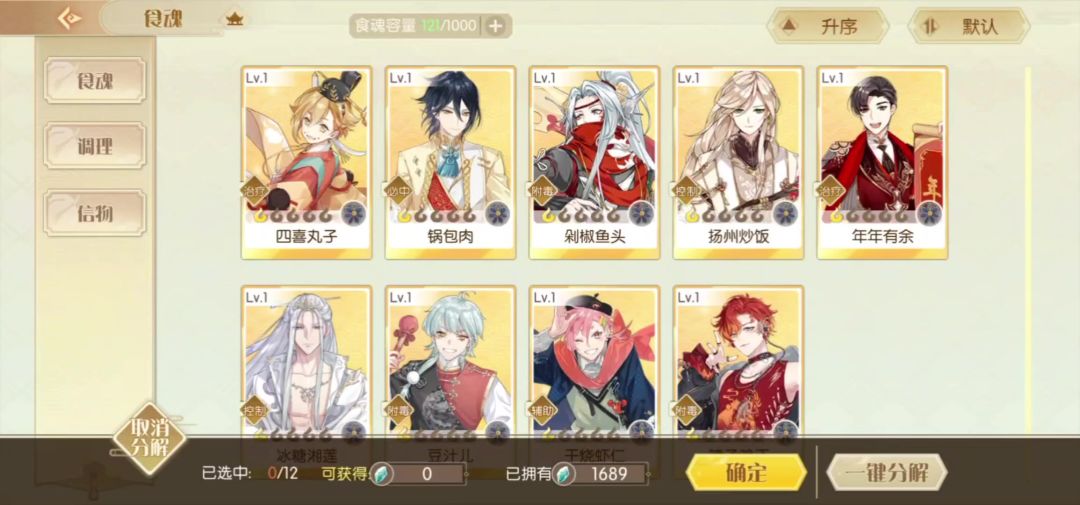Confirm with the yellow 确定 button

click(x=746, y=473)
